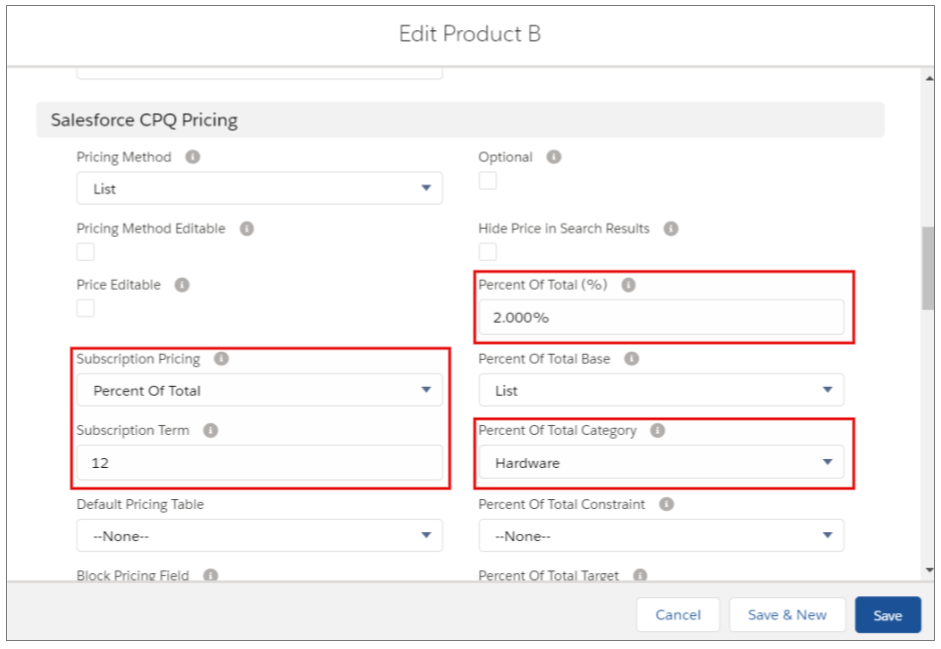
Task: Open the Percent Of Total Constraint dropdown
Action: click(661, 536)
